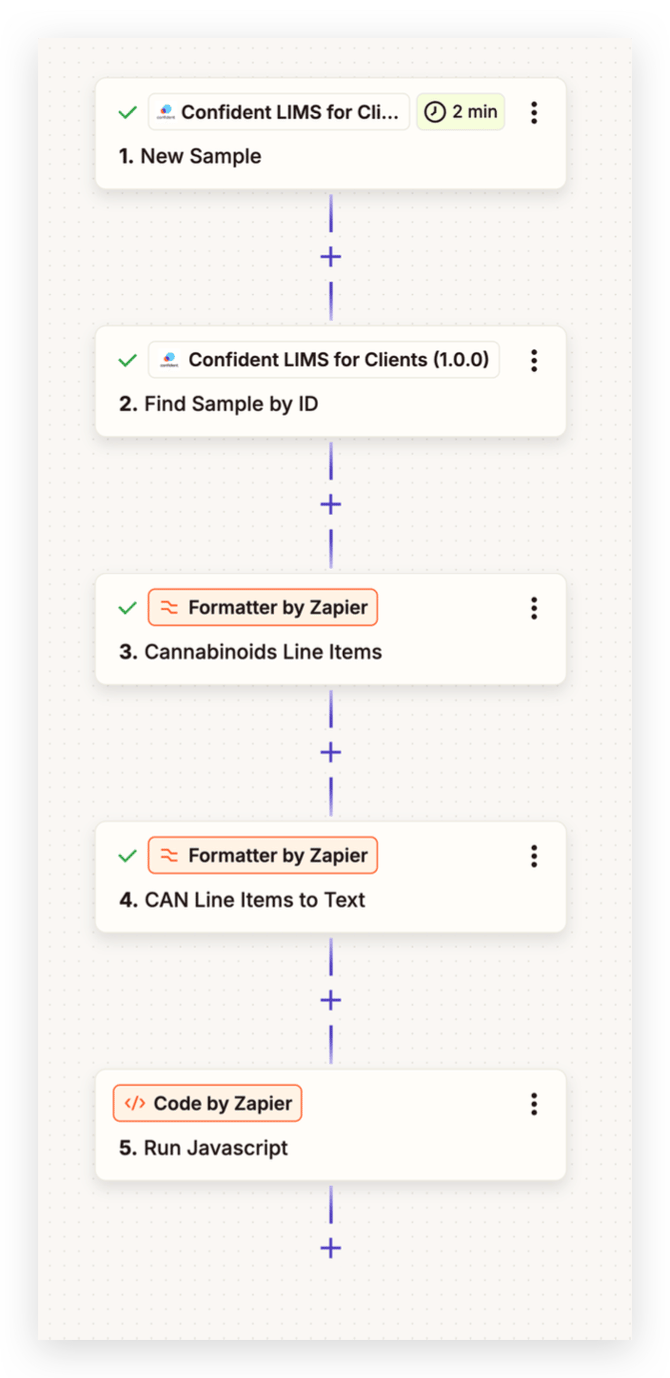This screenshot has height=1378, width=670.
Task: Insert a step before Run Javascript
Action: [331, 1001]
